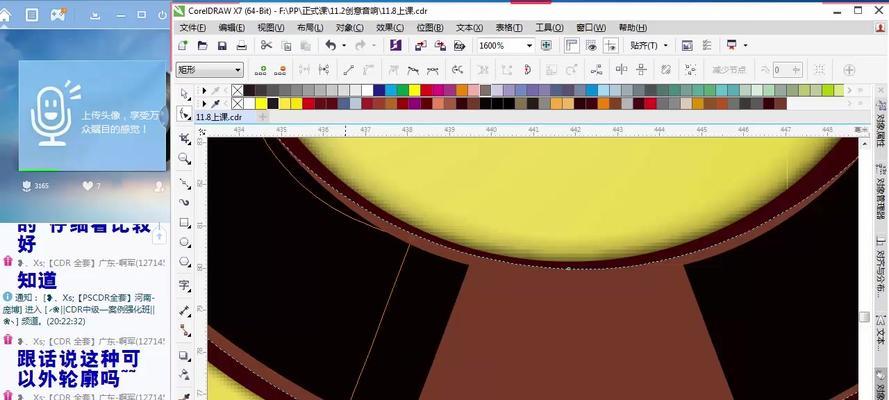Screen dimensions: 889x400
Task: Open the 视图(V) menu
Action: (x=270, y=28)
